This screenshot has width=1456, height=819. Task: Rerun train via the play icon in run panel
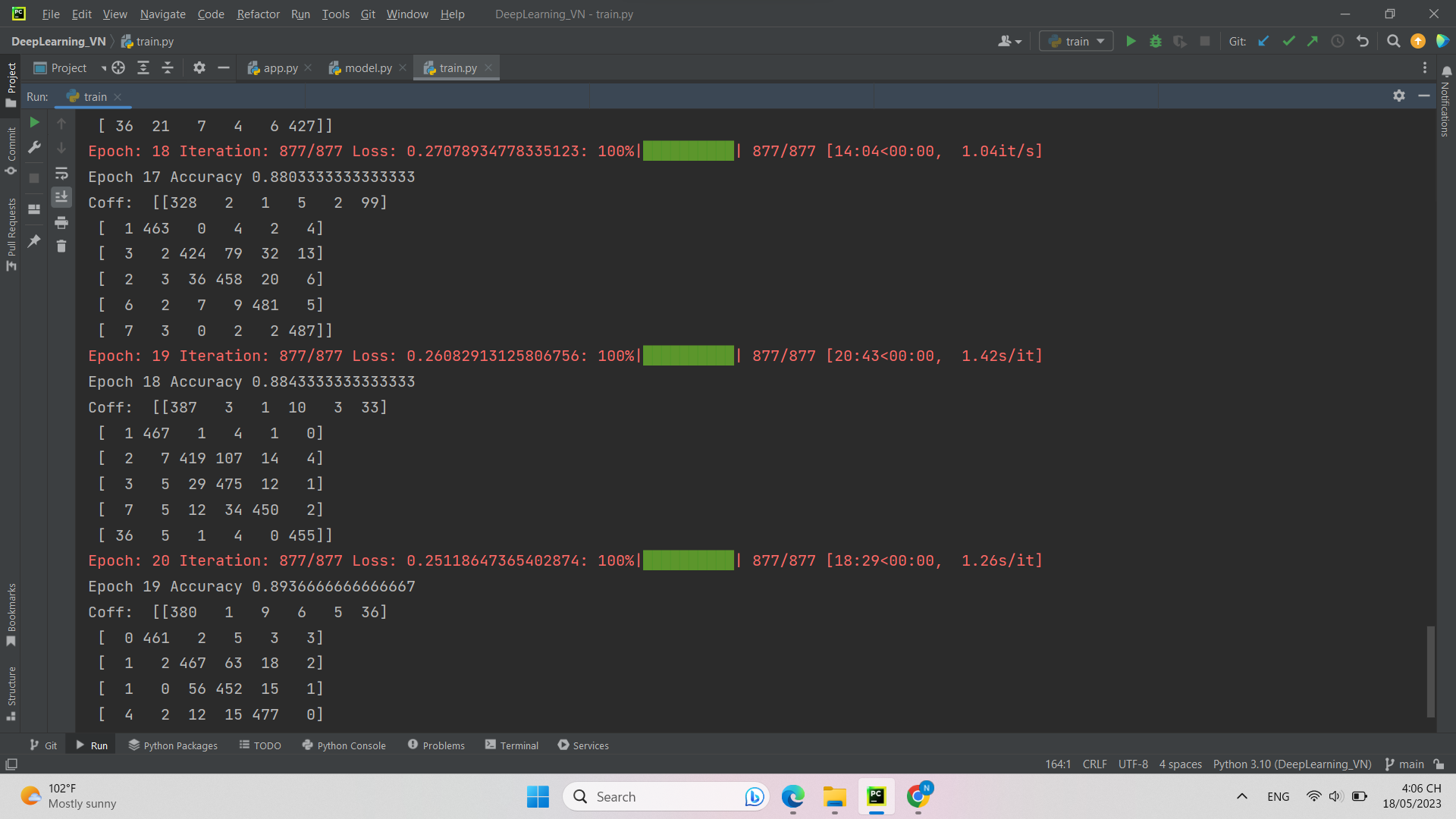pos(33,123)
